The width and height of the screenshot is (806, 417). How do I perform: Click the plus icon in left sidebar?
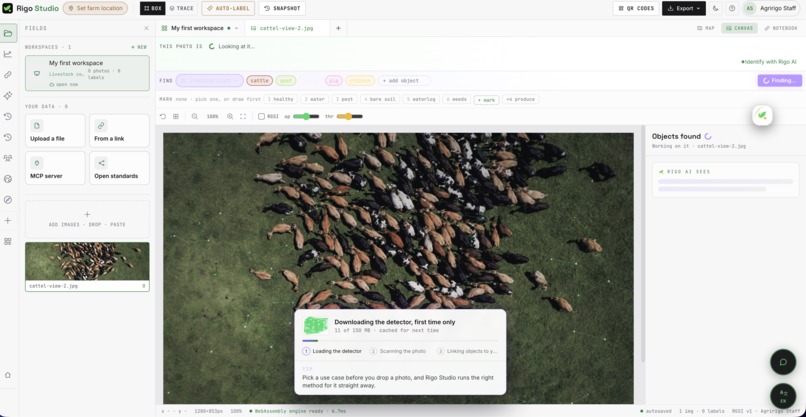point(8,221)
